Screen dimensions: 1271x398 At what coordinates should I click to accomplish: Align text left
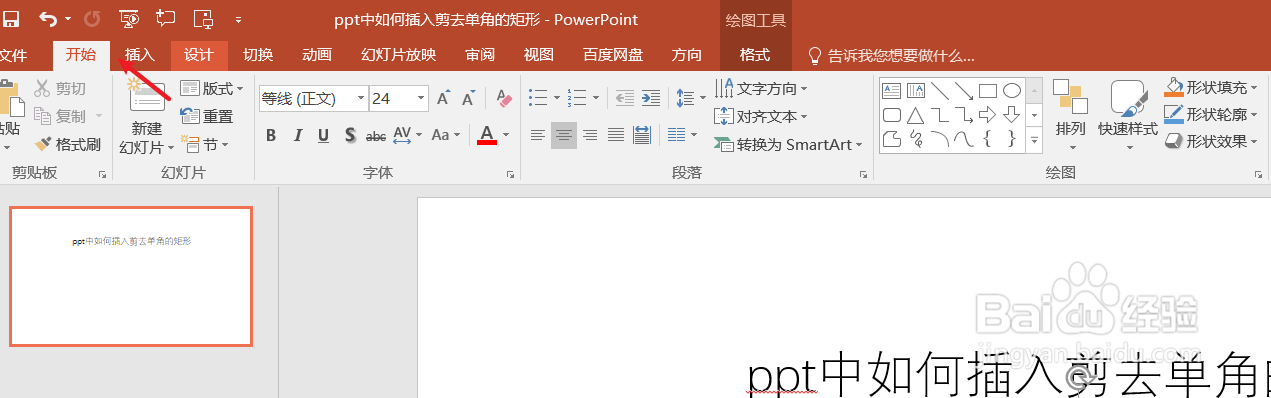click(x=538, y=135)
